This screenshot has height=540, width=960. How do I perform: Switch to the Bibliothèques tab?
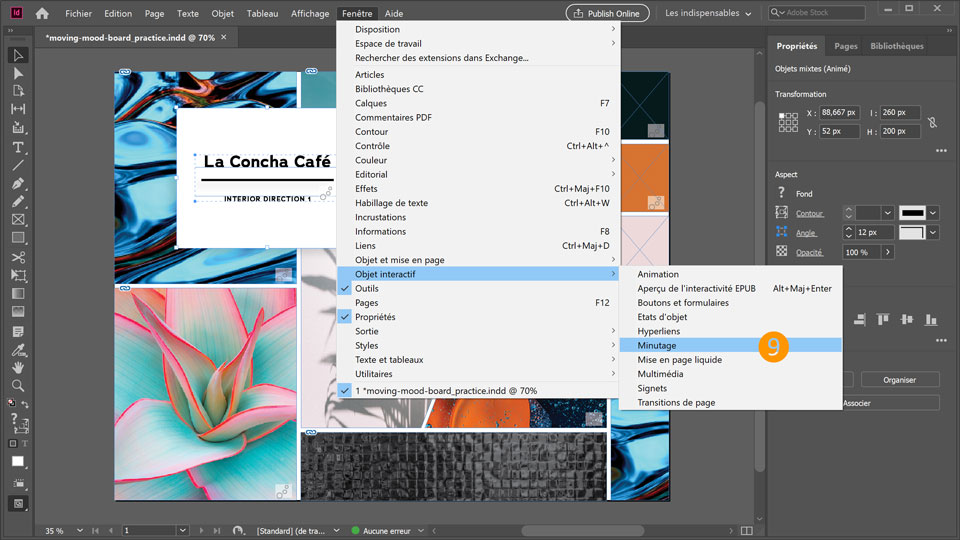coord(897,46)
